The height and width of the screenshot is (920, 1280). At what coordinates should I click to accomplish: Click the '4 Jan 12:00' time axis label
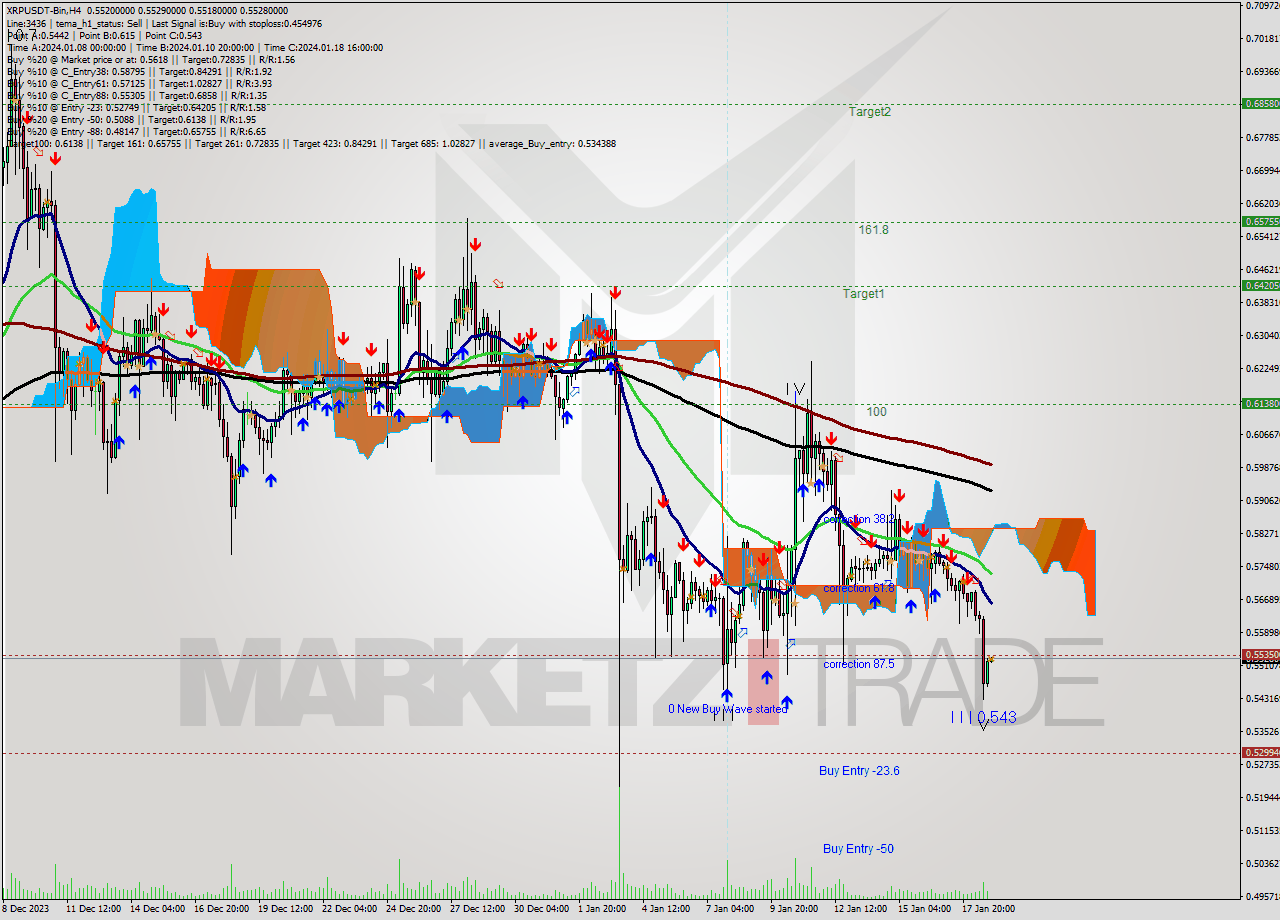point(665,909)
